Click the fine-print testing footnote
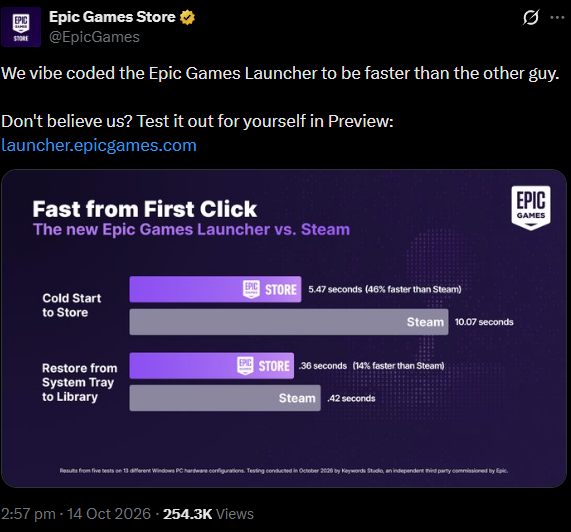This screenshot has width=571, height=532. pos(284,470)
